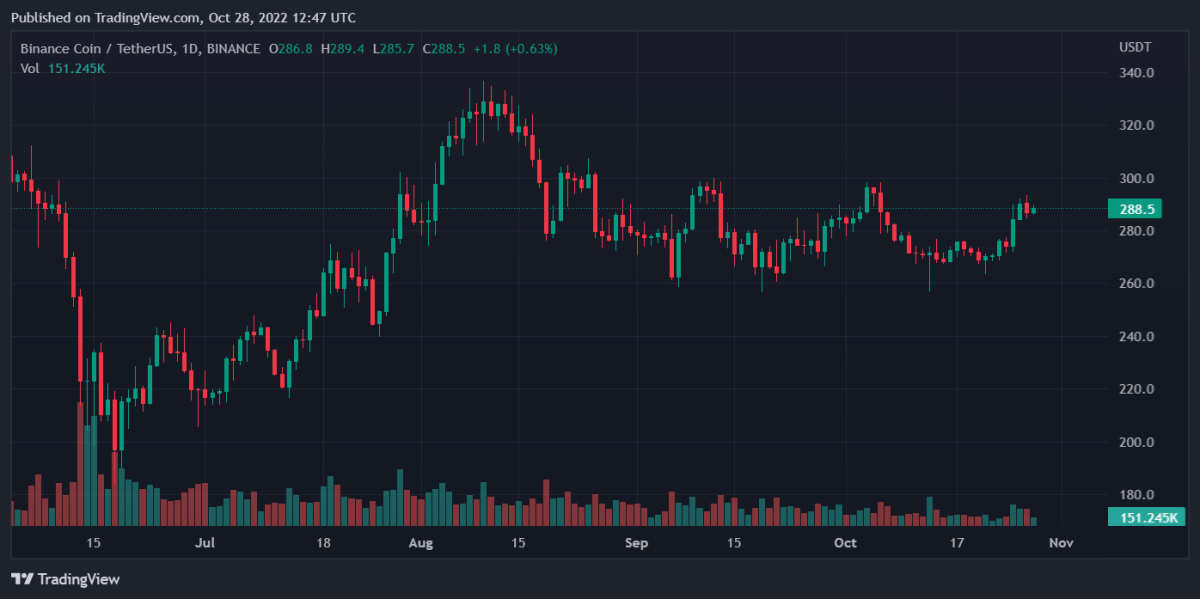Click the H289.4 high value in legend
Image resolution: width=1200 pixels, height=599 pixels.
[345, 48]
